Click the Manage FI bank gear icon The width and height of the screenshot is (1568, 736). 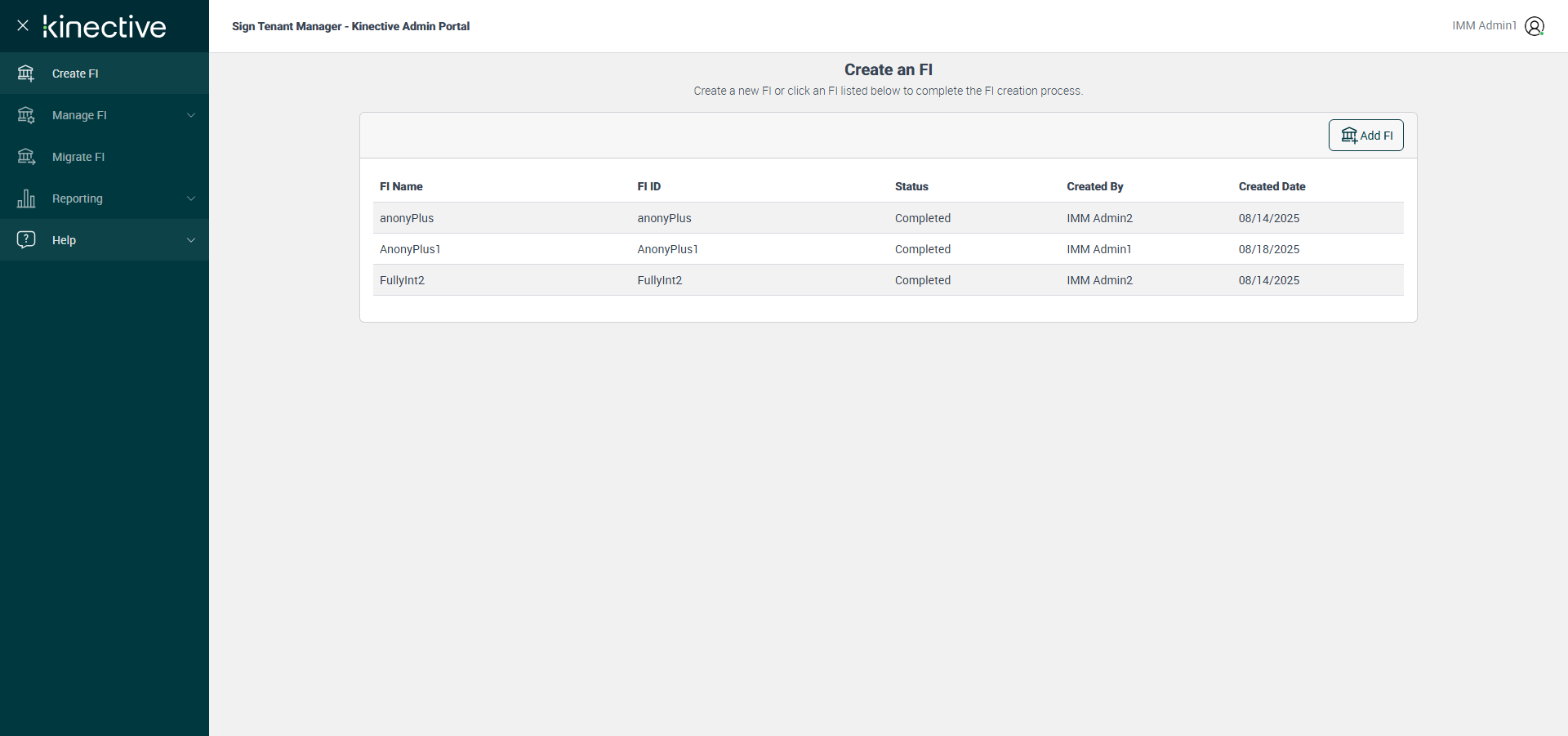pos(26,115)
